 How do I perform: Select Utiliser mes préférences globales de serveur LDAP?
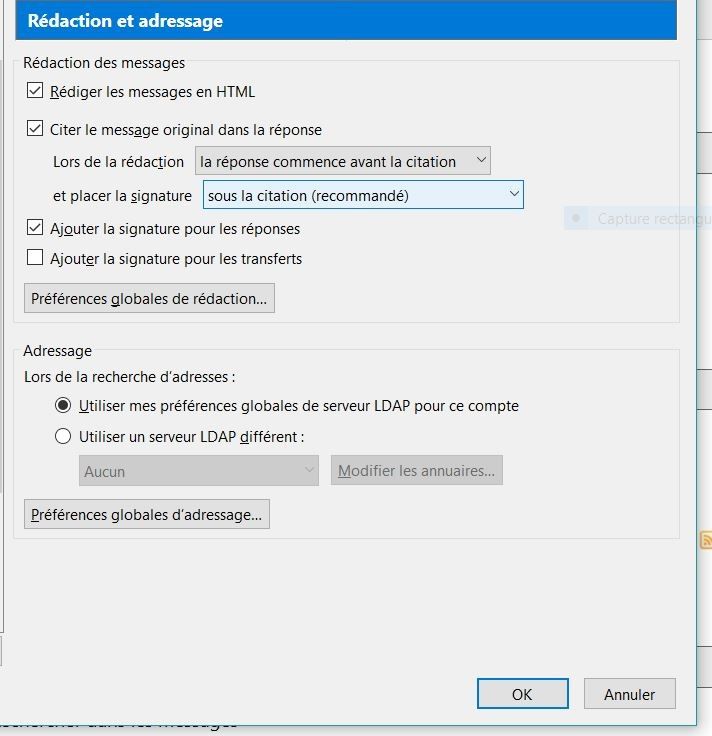coord(63,406)
